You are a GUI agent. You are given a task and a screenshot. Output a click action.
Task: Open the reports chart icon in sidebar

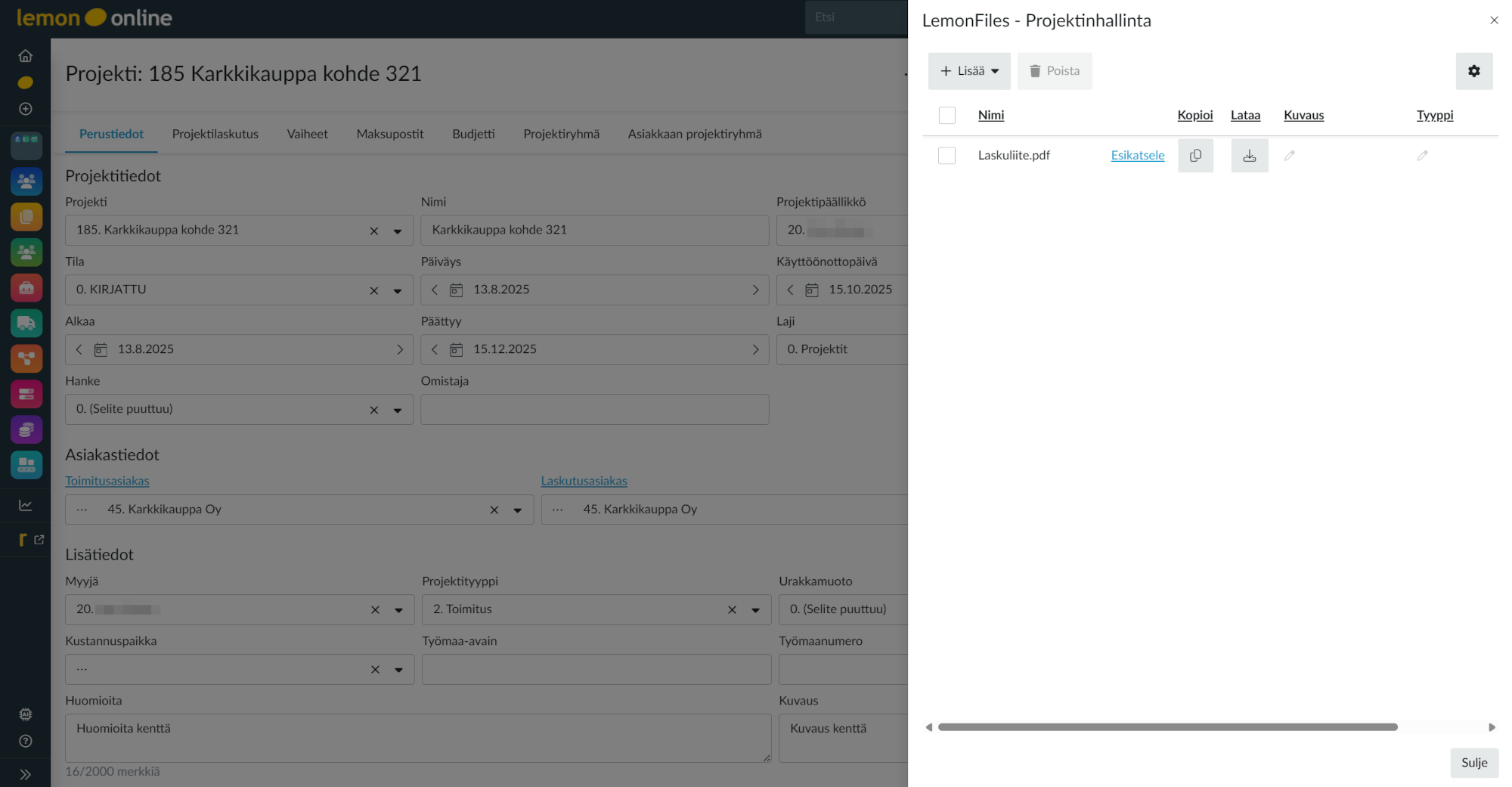point(26,505)
